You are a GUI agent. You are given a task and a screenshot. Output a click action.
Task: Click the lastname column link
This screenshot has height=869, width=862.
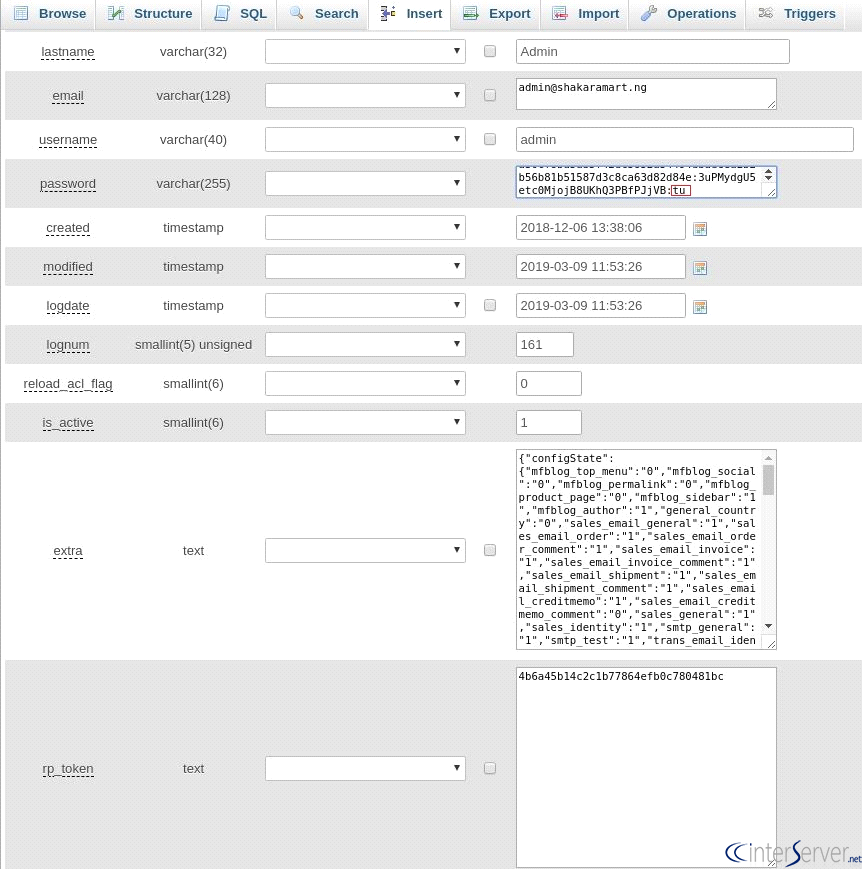[67, 51]
